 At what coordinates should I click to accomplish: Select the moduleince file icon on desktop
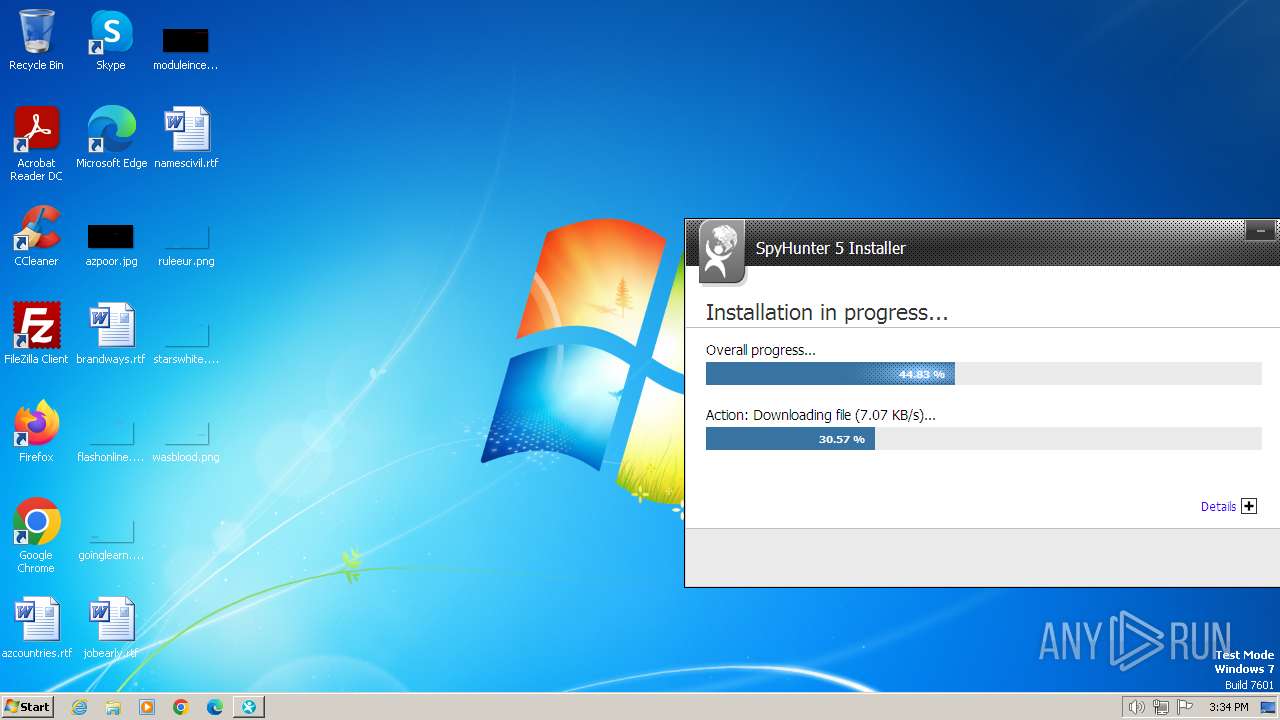[x=185, y=48]
